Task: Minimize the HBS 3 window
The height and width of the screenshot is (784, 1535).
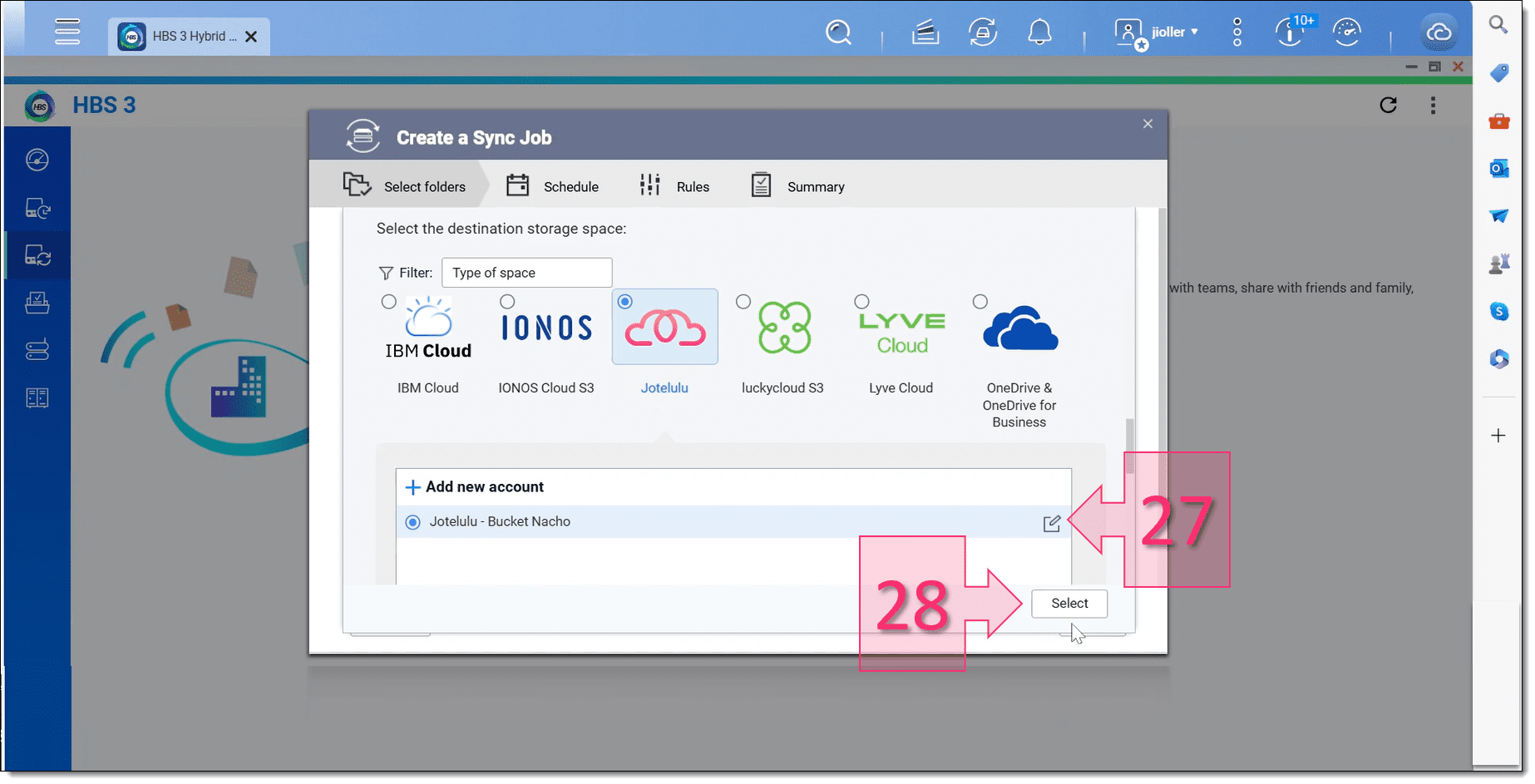Action: 1411,67
